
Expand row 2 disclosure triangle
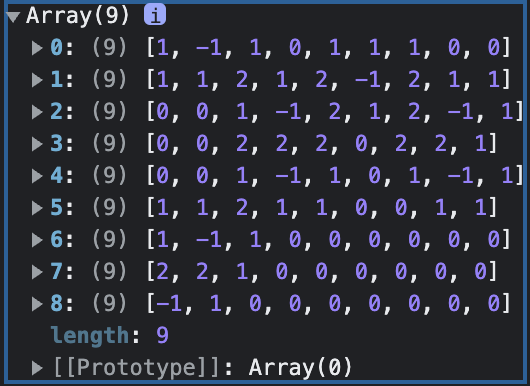click(37, 112)
